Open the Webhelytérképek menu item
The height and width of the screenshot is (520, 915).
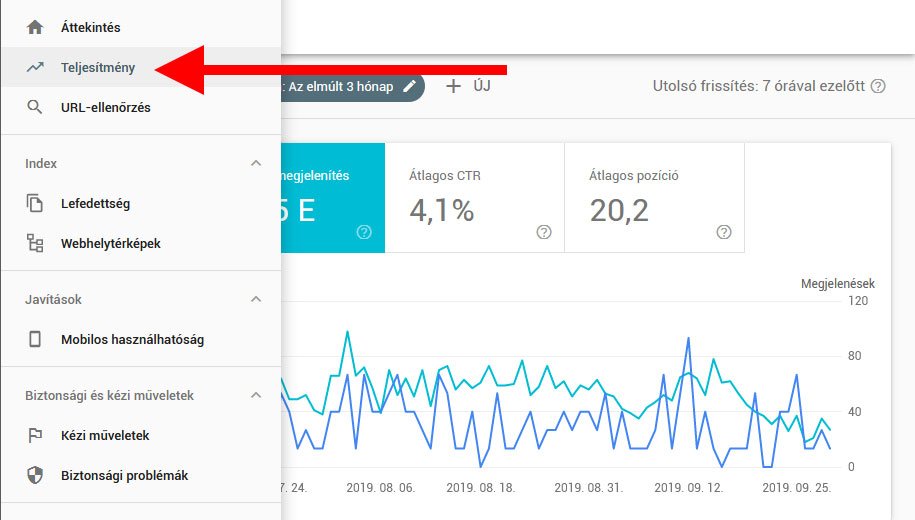[x=110, y=244]
